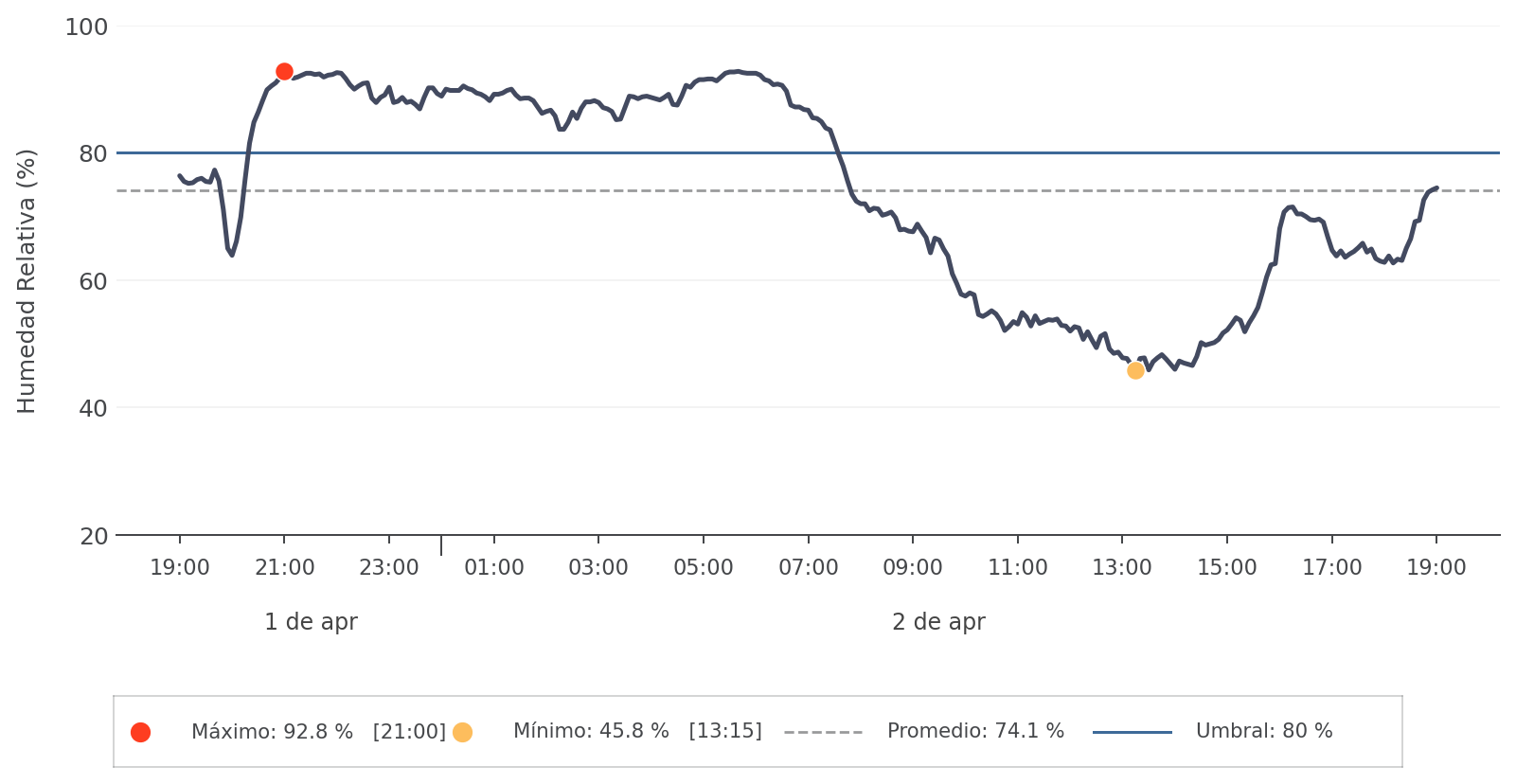This screenshot has width=1516, height=784.
Task: Click the 'Promedio: 74.1 %' legend entry
Action: tap(975, 732)
